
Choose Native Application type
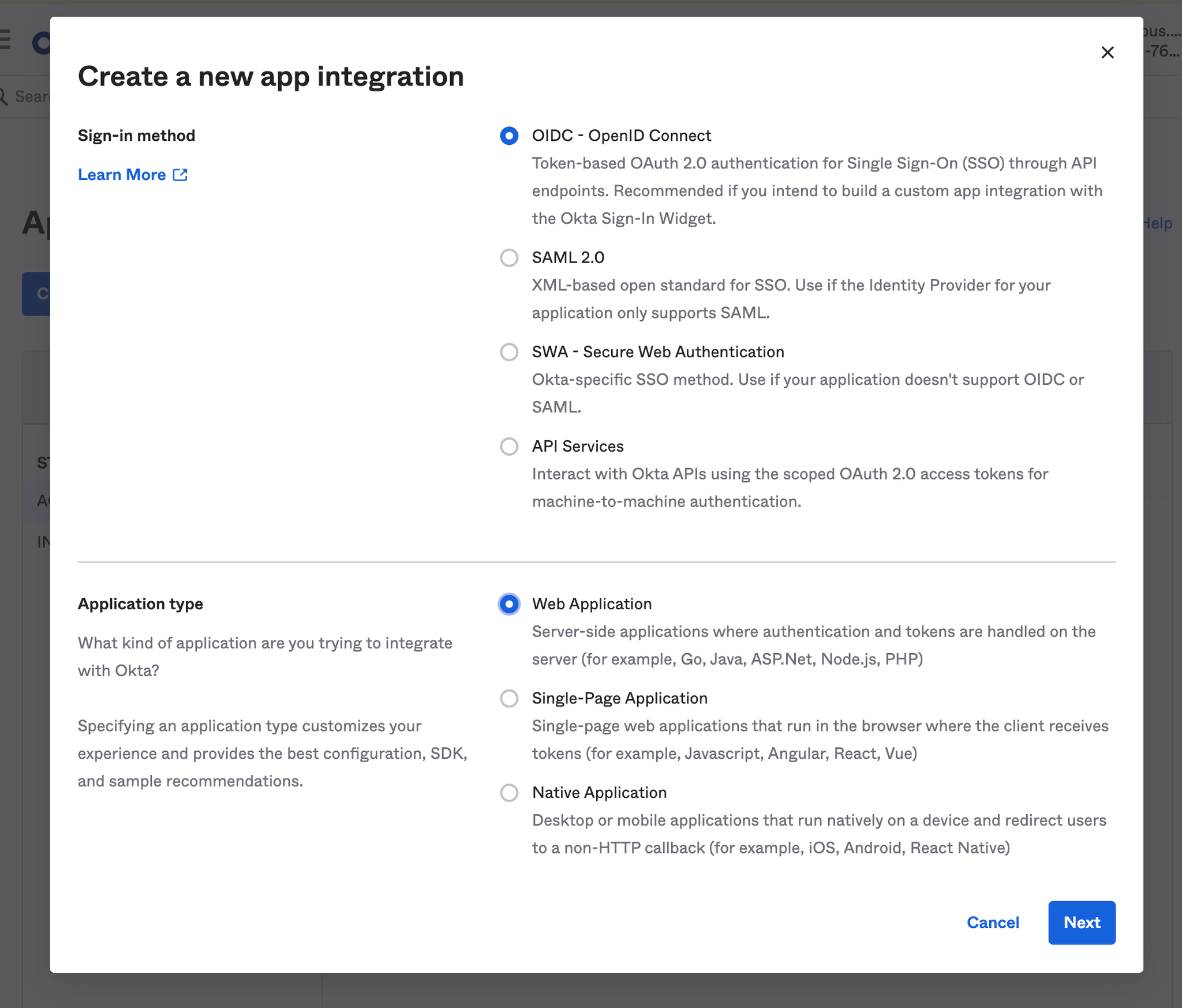tap(509, 793)
